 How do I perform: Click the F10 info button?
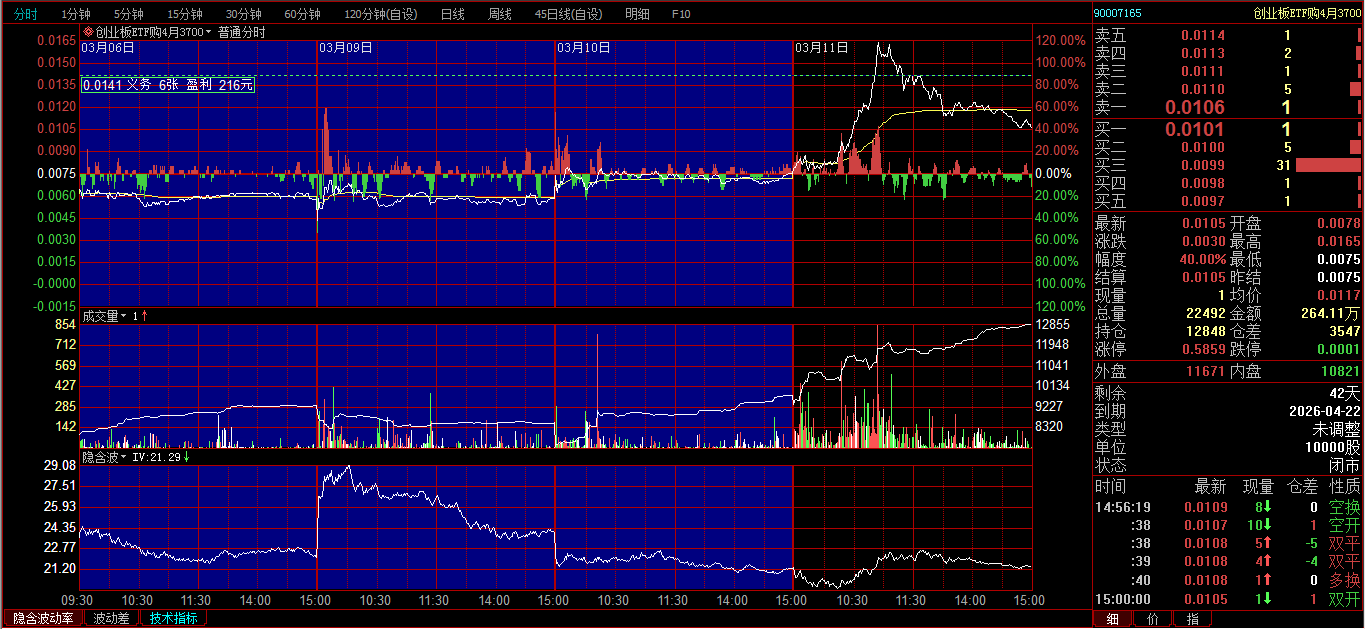(x=681, y=14)
